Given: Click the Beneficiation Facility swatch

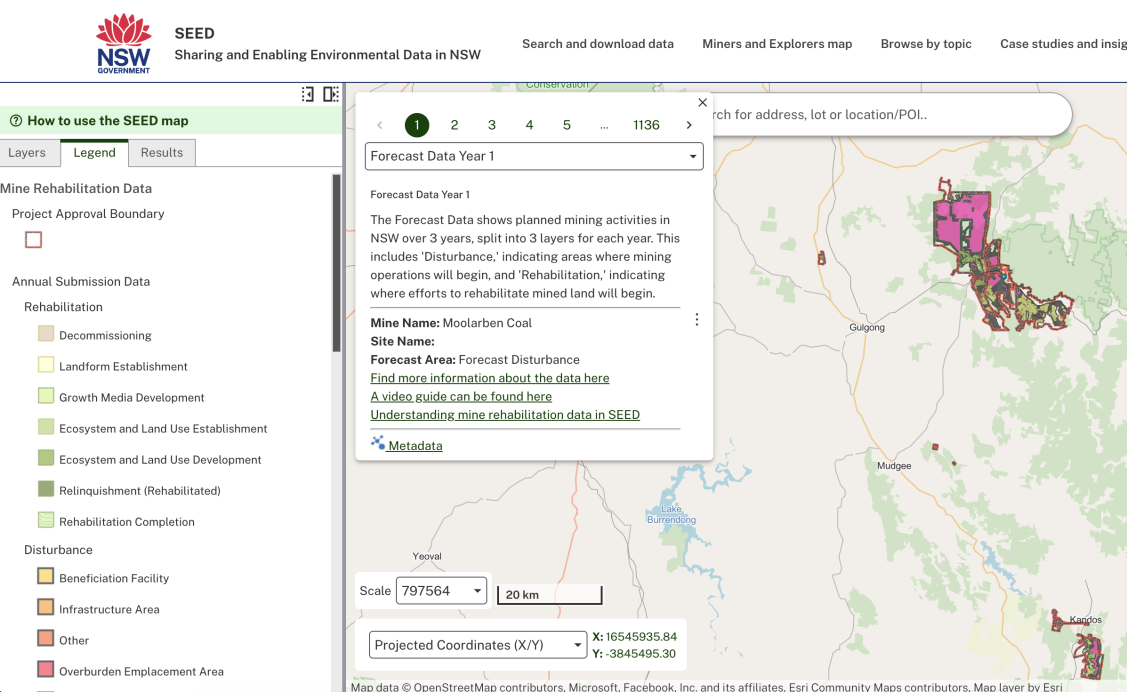Looking at the screenshot, I should click(x=46, y=576).
